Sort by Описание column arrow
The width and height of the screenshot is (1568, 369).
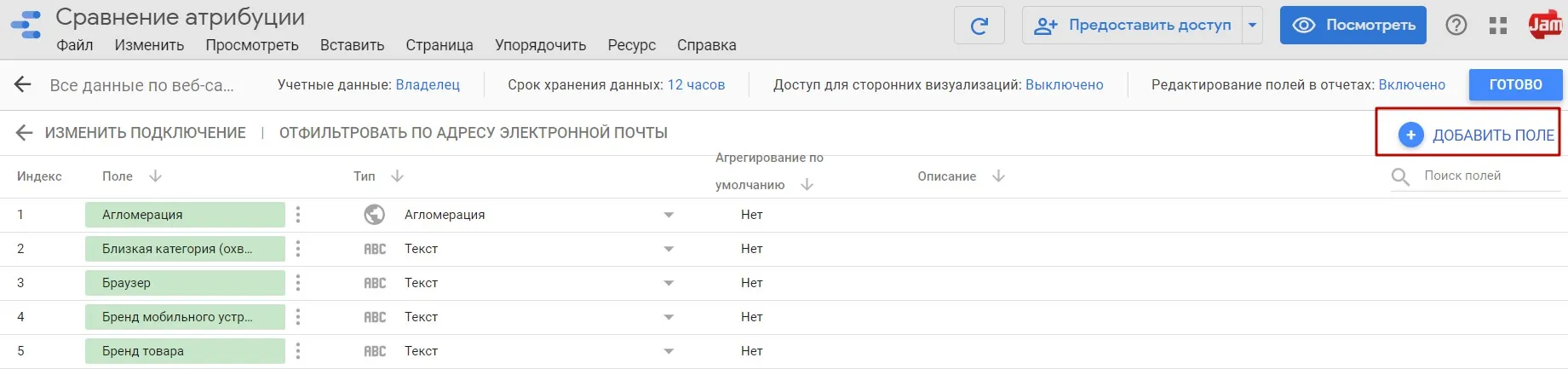coord(998,176)
